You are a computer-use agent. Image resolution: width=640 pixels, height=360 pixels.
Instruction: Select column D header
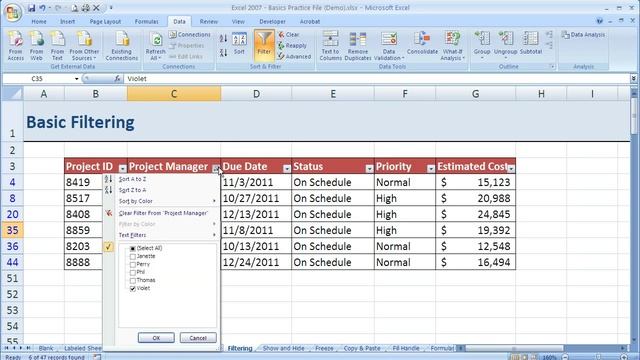click(x=256, y=94)
